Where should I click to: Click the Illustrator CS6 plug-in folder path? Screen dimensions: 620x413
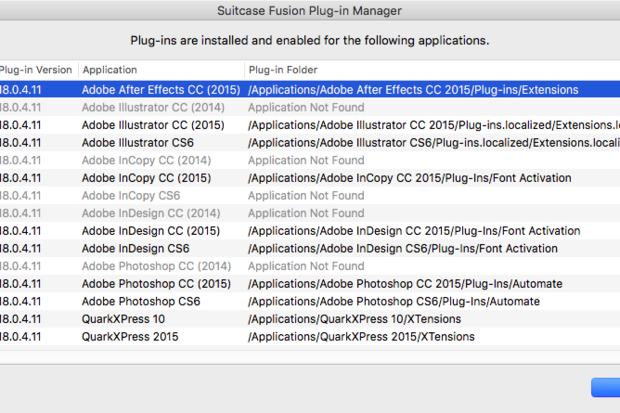pos(434,143)
